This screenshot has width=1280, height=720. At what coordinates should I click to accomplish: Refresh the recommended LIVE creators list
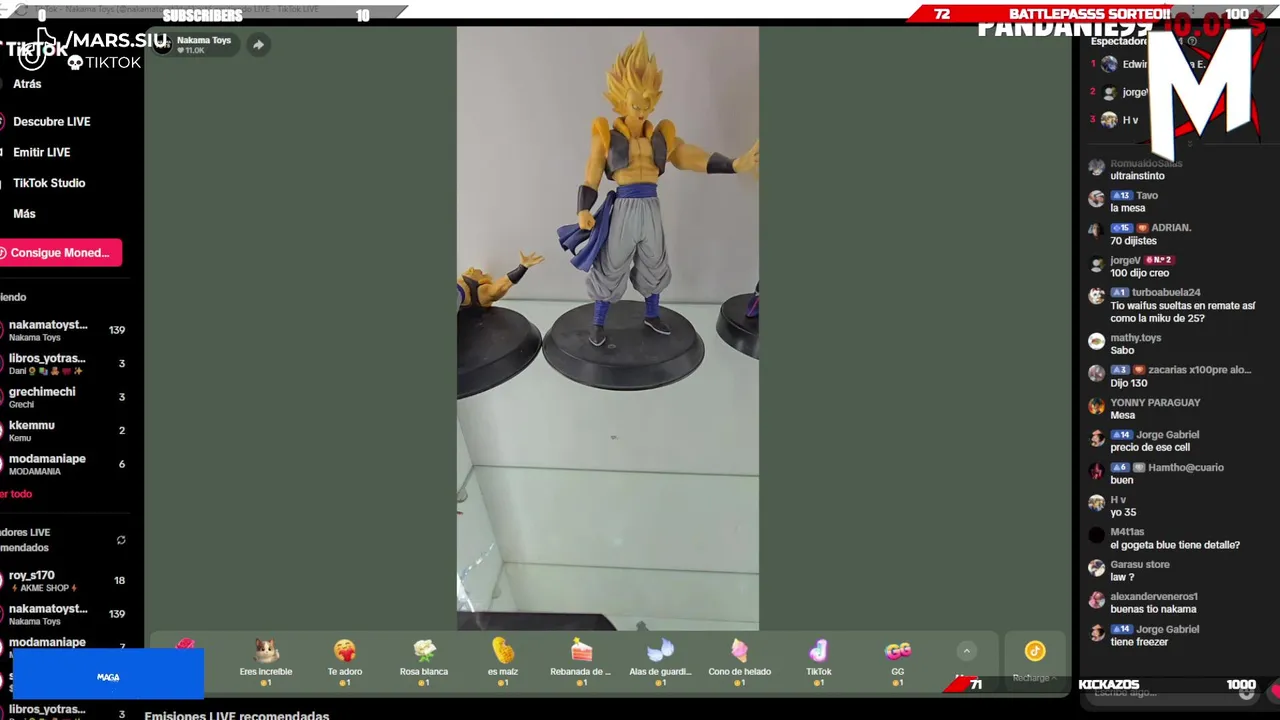tap(121, 540)
